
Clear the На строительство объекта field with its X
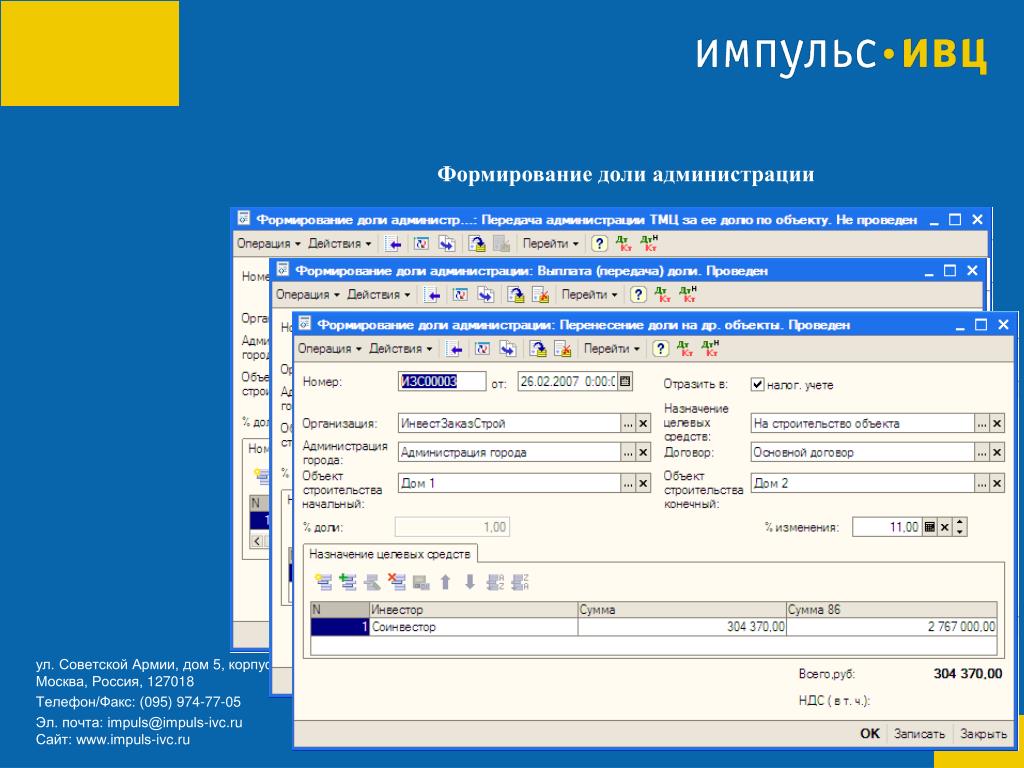click(x=997, y=424)
